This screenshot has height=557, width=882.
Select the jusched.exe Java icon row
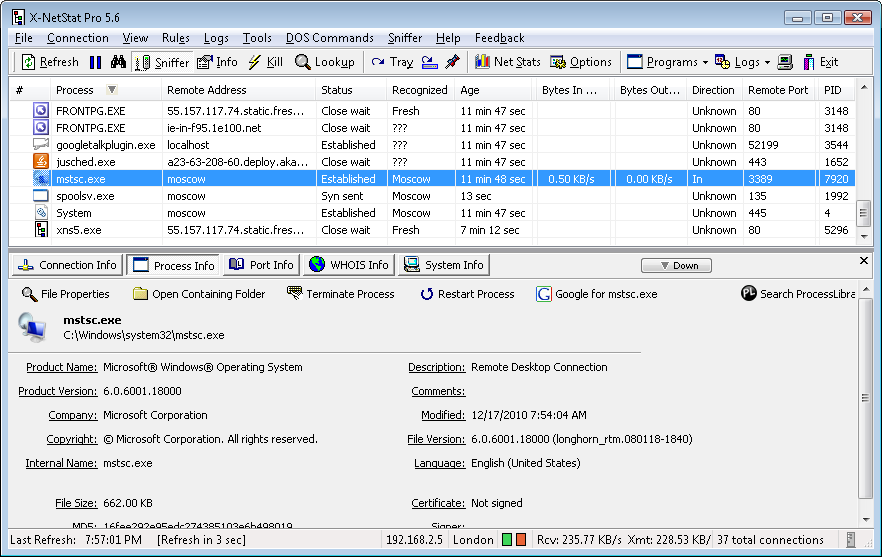[x=40, y=162]
